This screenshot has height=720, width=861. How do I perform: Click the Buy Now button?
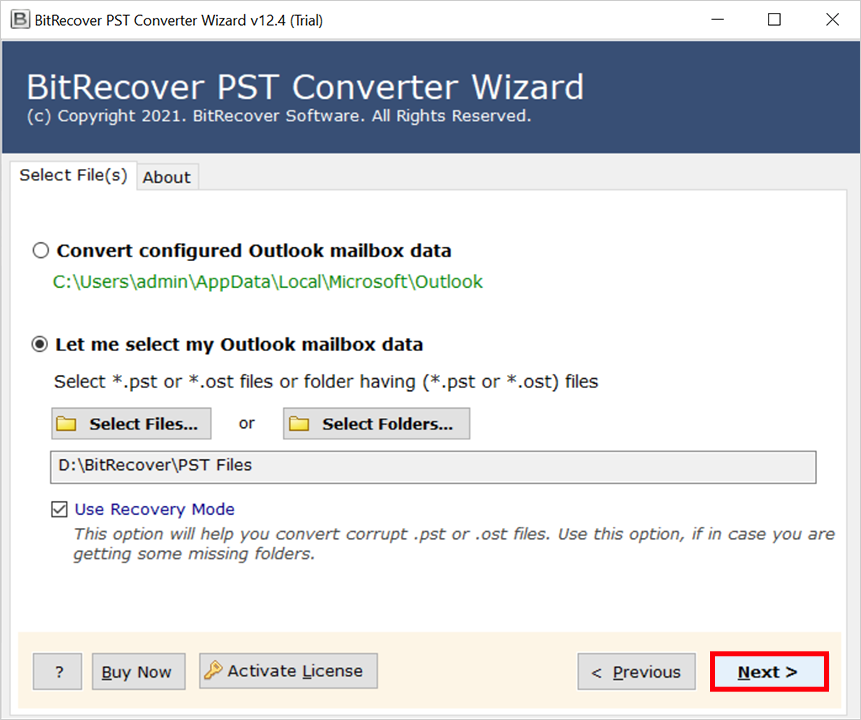137,672
